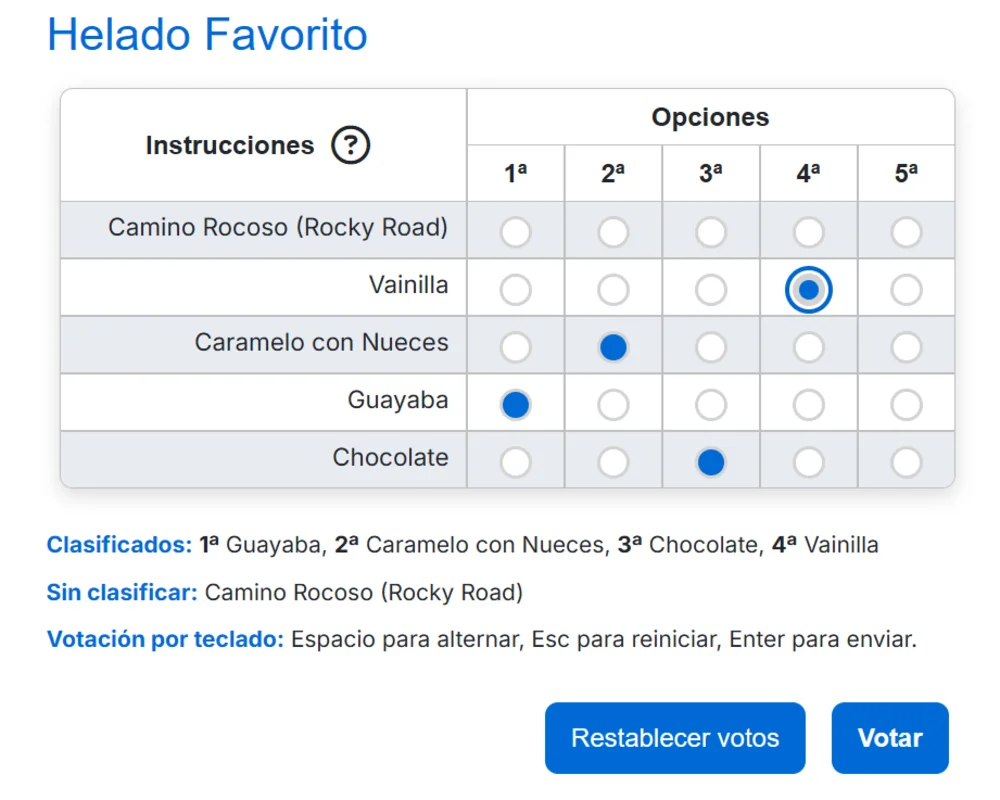Rank Guayaba as 5ª choice

point(906,403)
